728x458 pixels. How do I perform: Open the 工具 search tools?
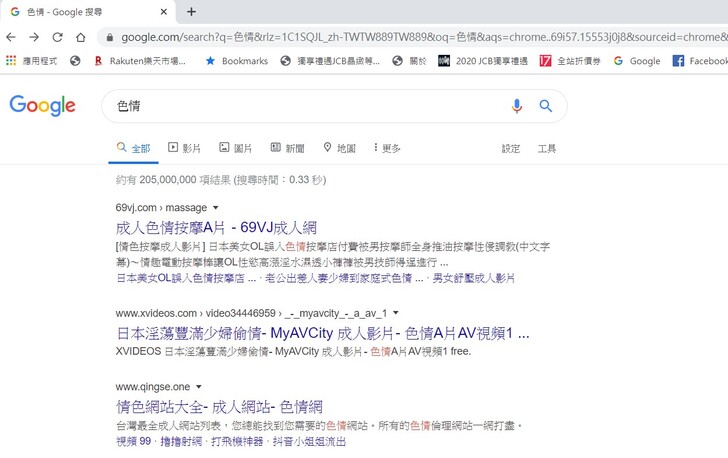[x=546, y=149]
